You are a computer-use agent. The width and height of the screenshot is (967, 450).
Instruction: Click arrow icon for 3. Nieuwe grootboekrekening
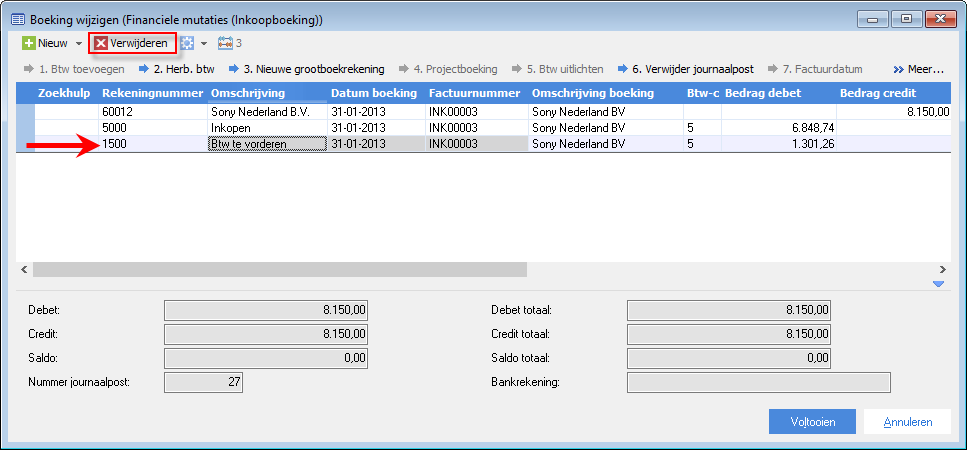click(x=234, y=69)
